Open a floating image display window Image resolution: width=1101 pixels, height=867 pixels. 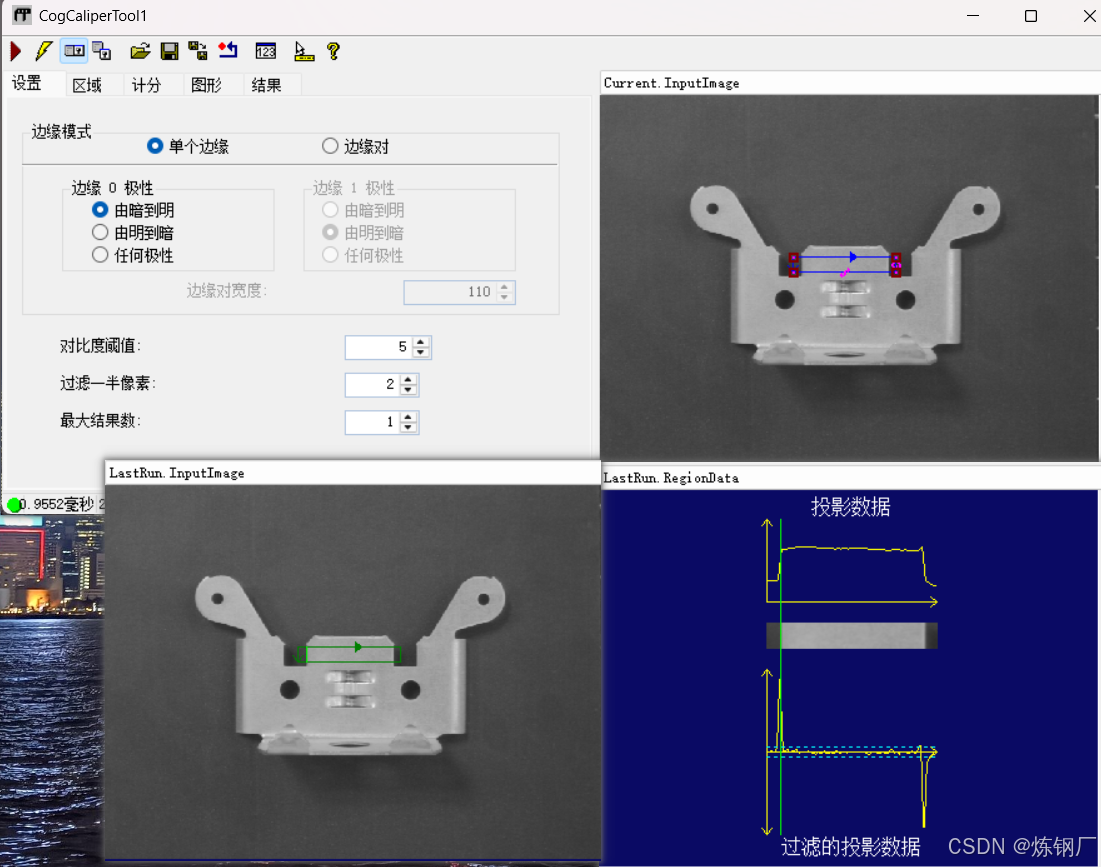coord(103,51)
